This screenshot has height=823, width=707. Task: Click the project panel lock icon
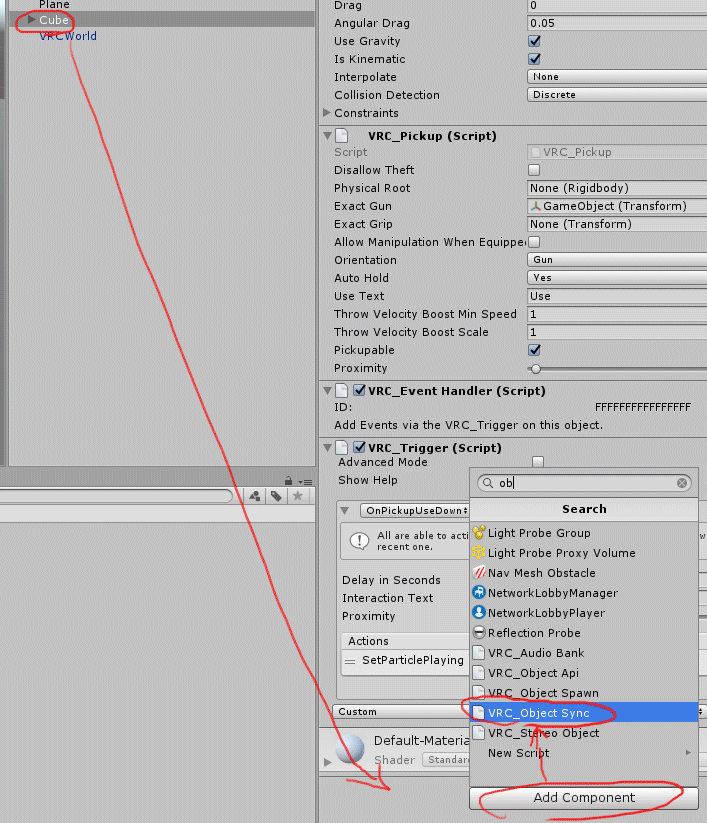[x=288, y=480]
